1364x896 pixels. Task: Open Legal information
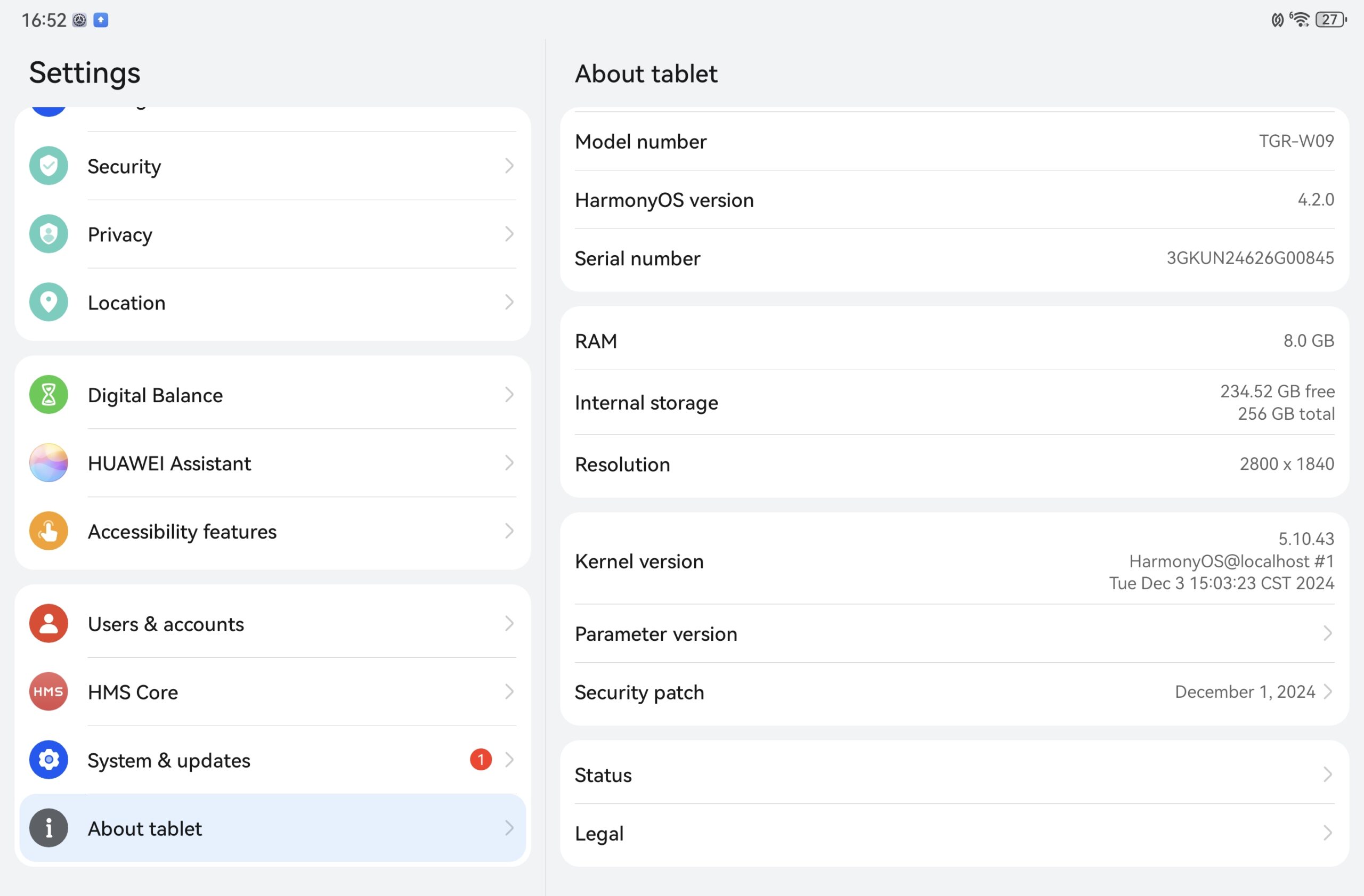coord(955,833)
